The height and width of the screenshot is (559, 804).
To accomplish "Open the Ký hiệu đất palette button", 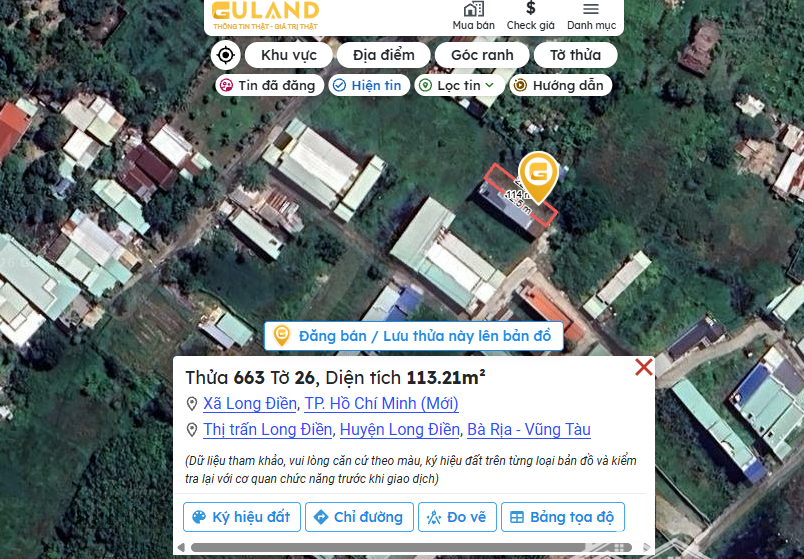I will (242, 517).
